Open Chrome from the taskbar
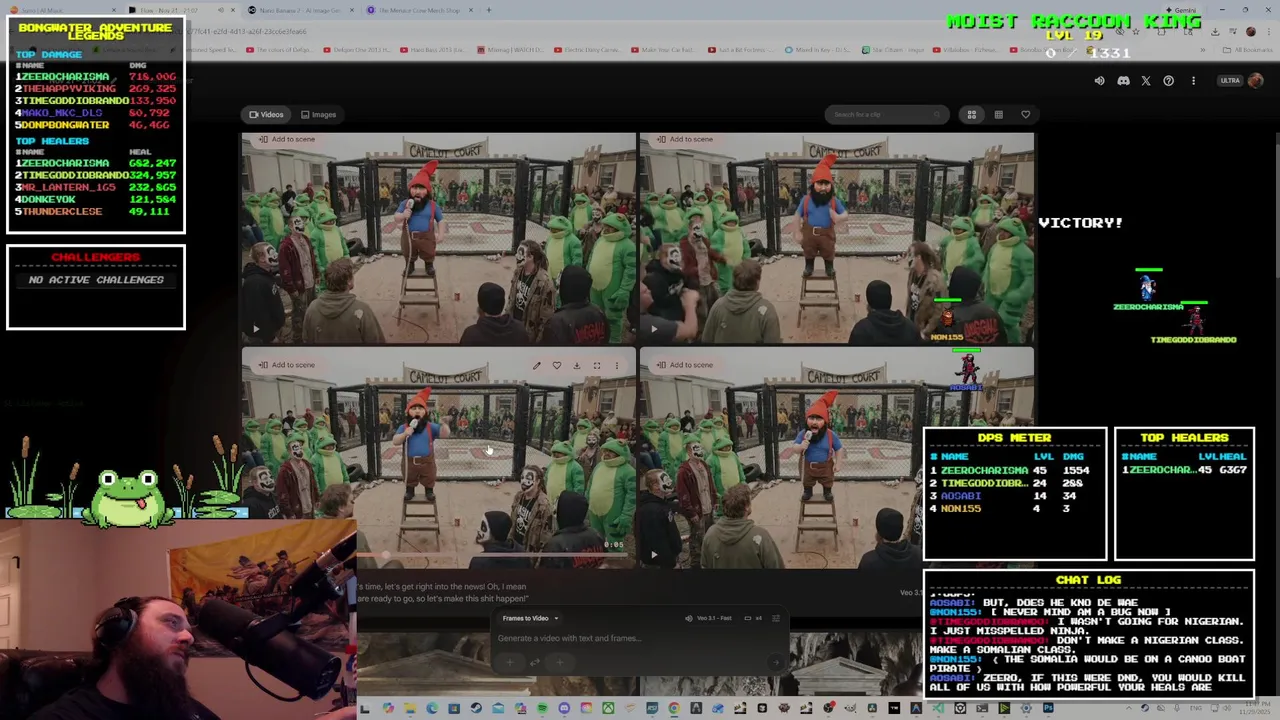1280x720 pixels. (674, 708)
